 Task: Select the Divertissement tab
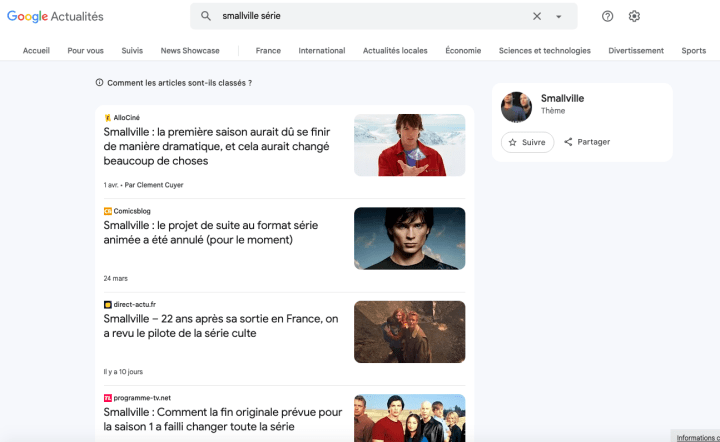coord(636,51)
